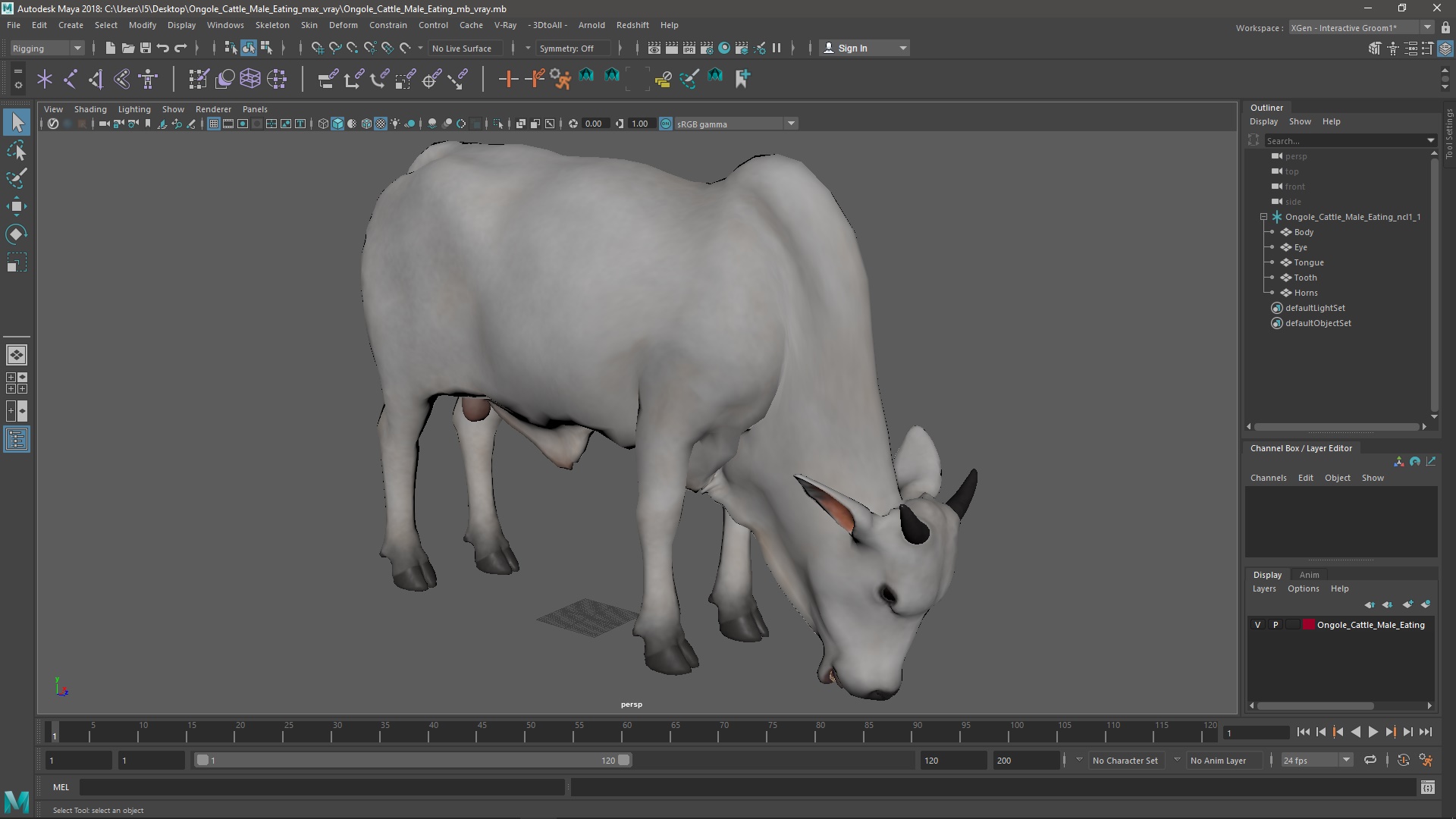Open the V-Ray menu
The image size is (1456, 819).
point(505,25)
